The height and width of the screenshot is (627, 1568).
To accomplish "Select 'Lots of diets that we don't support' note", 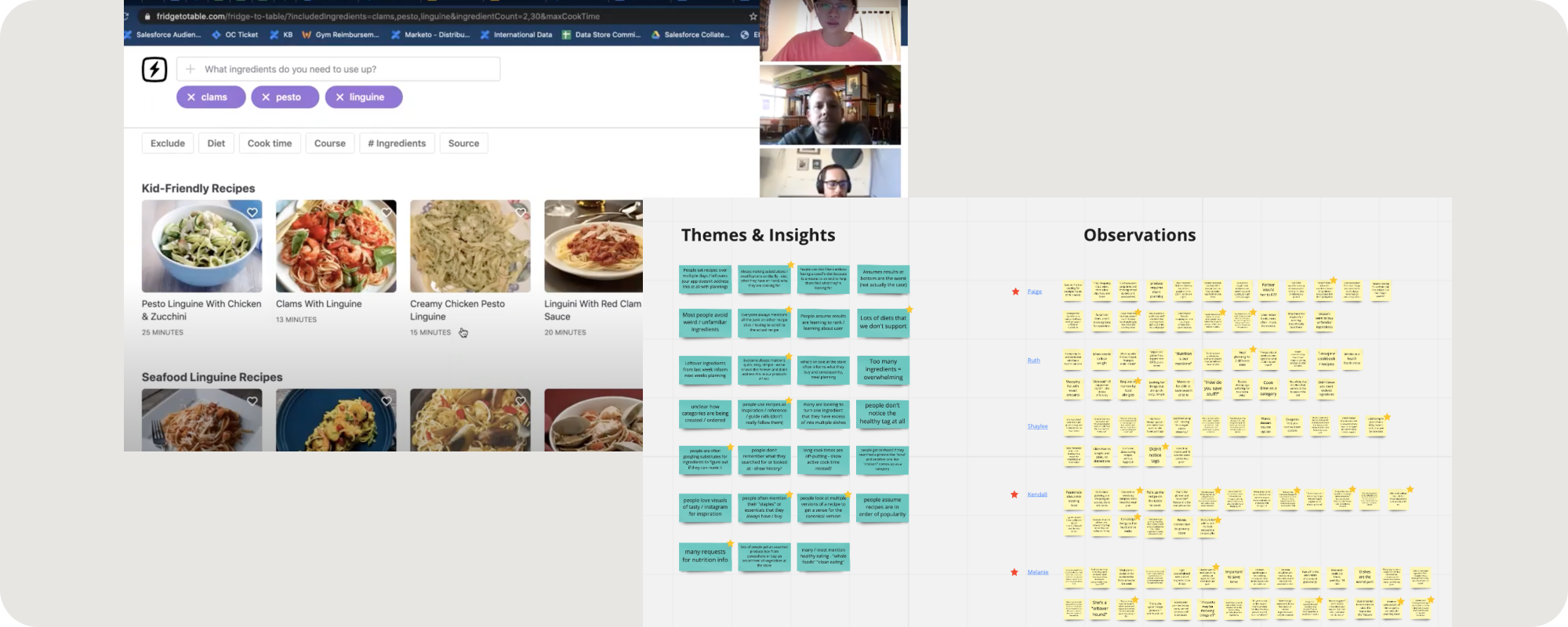I will [883, 323].
